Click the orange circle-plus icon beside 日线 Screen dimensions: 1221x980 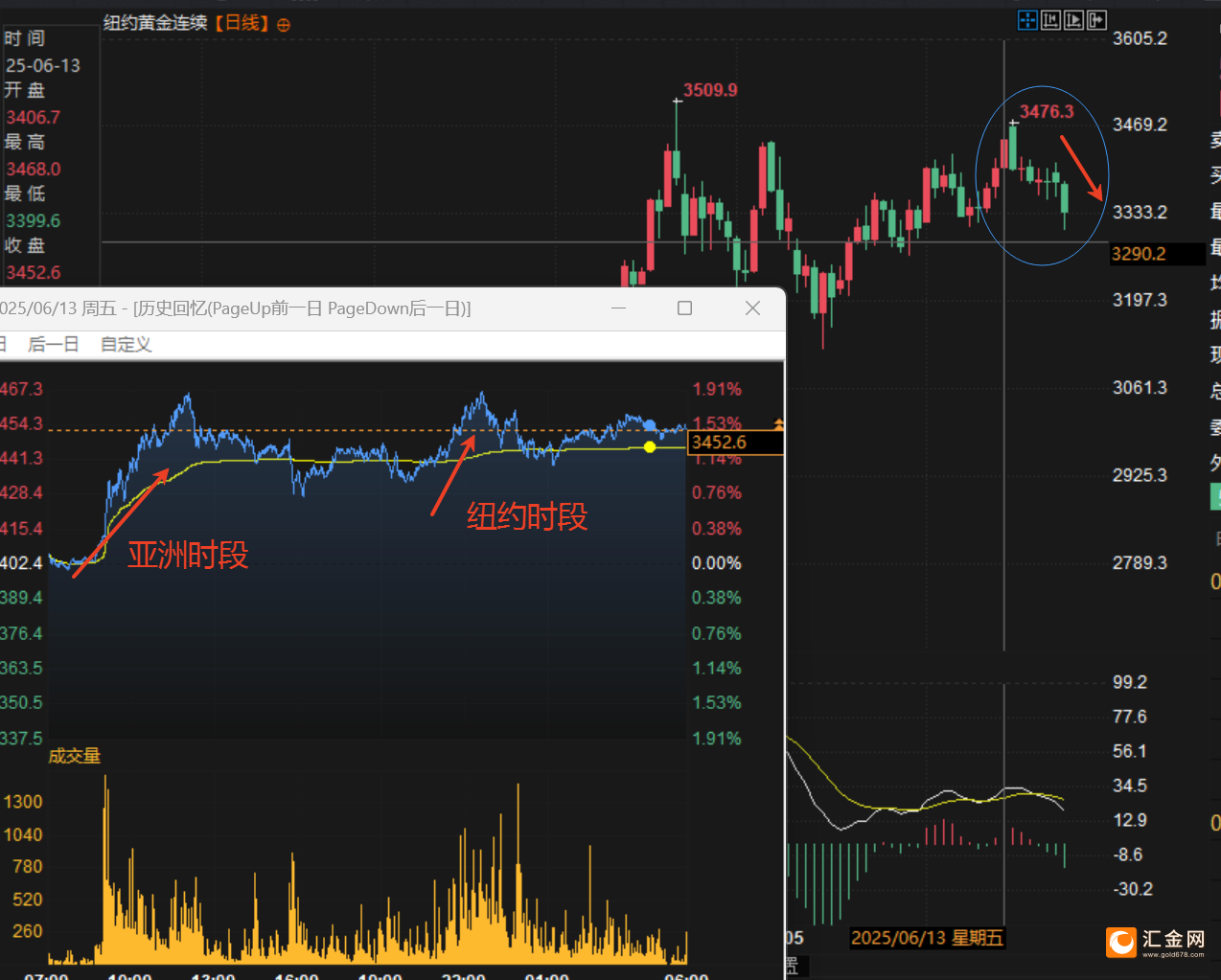[284, 25]
